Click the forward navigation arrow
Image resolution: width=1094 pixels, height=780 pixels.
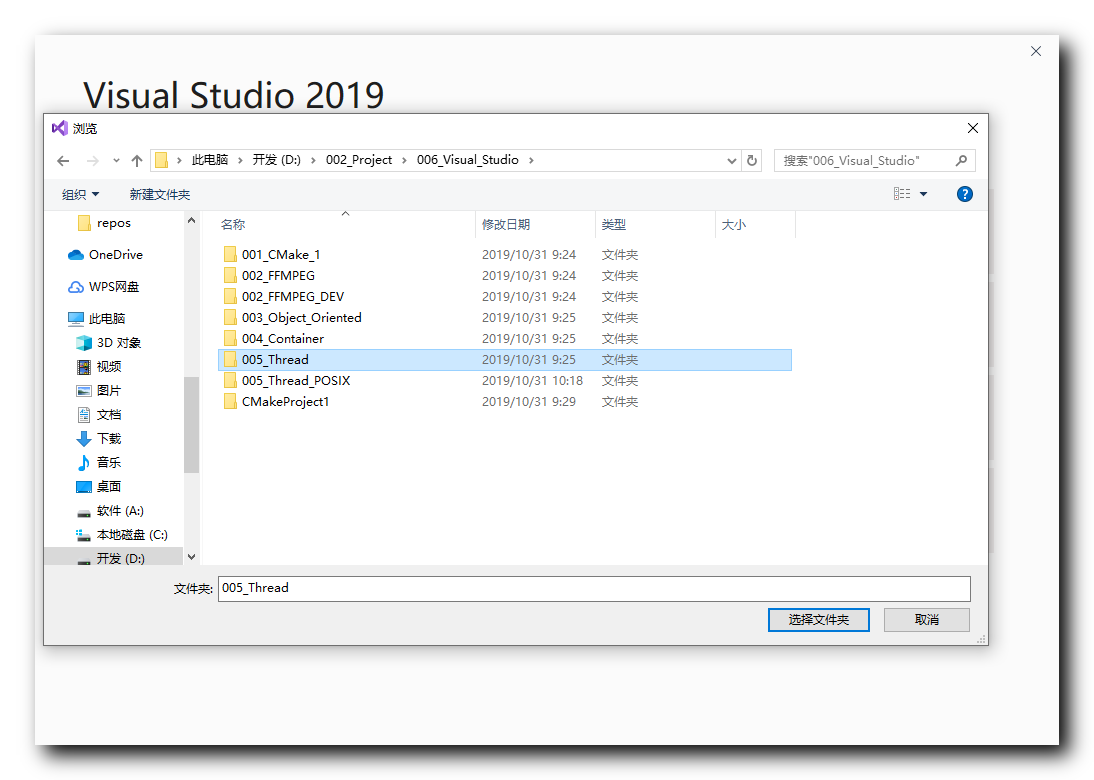[x=93, y=161]
